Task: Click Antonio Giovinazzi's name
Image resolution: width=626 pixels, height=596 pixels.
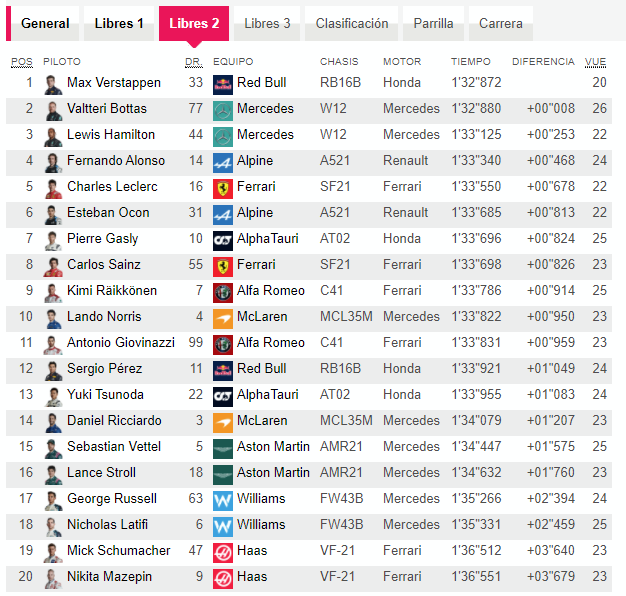Action: (x=121, y=343)
